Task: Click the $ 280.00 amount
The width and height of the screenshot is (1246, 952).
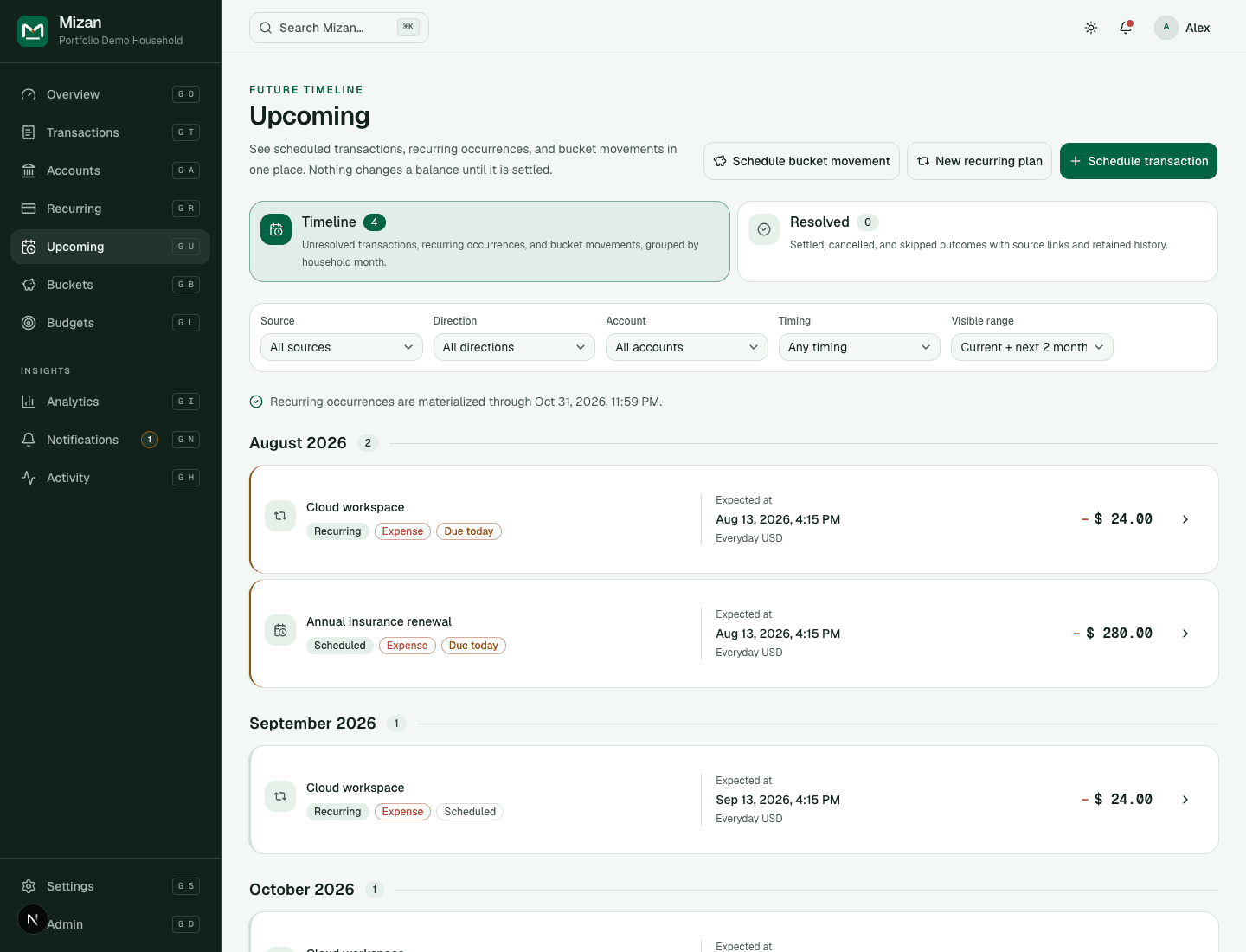Action: pos(1113,634)
